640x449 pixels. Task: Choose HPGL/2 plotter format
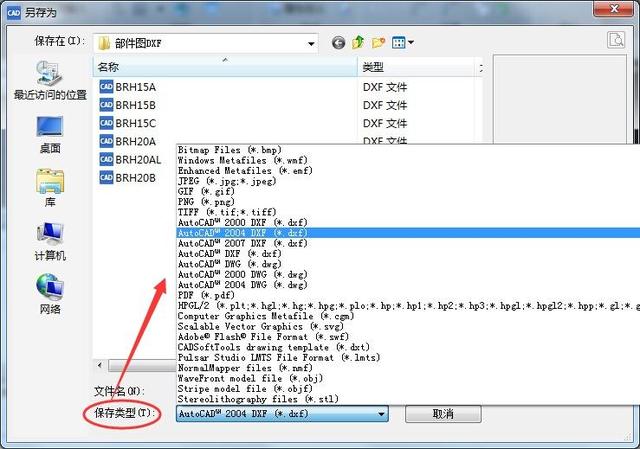click(x=408, y=306)
